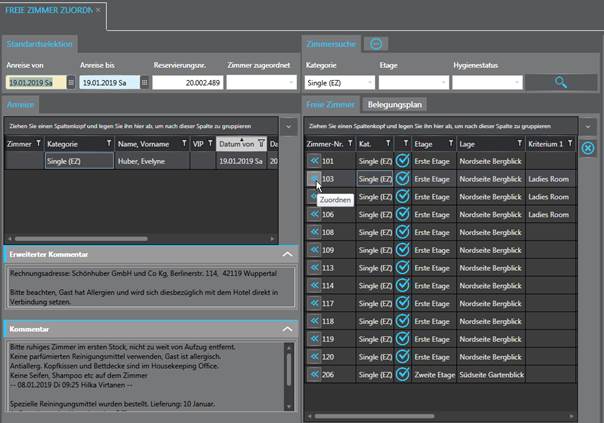
Task: Select the Freie Zimmer tab
Action: coord(330,104)
